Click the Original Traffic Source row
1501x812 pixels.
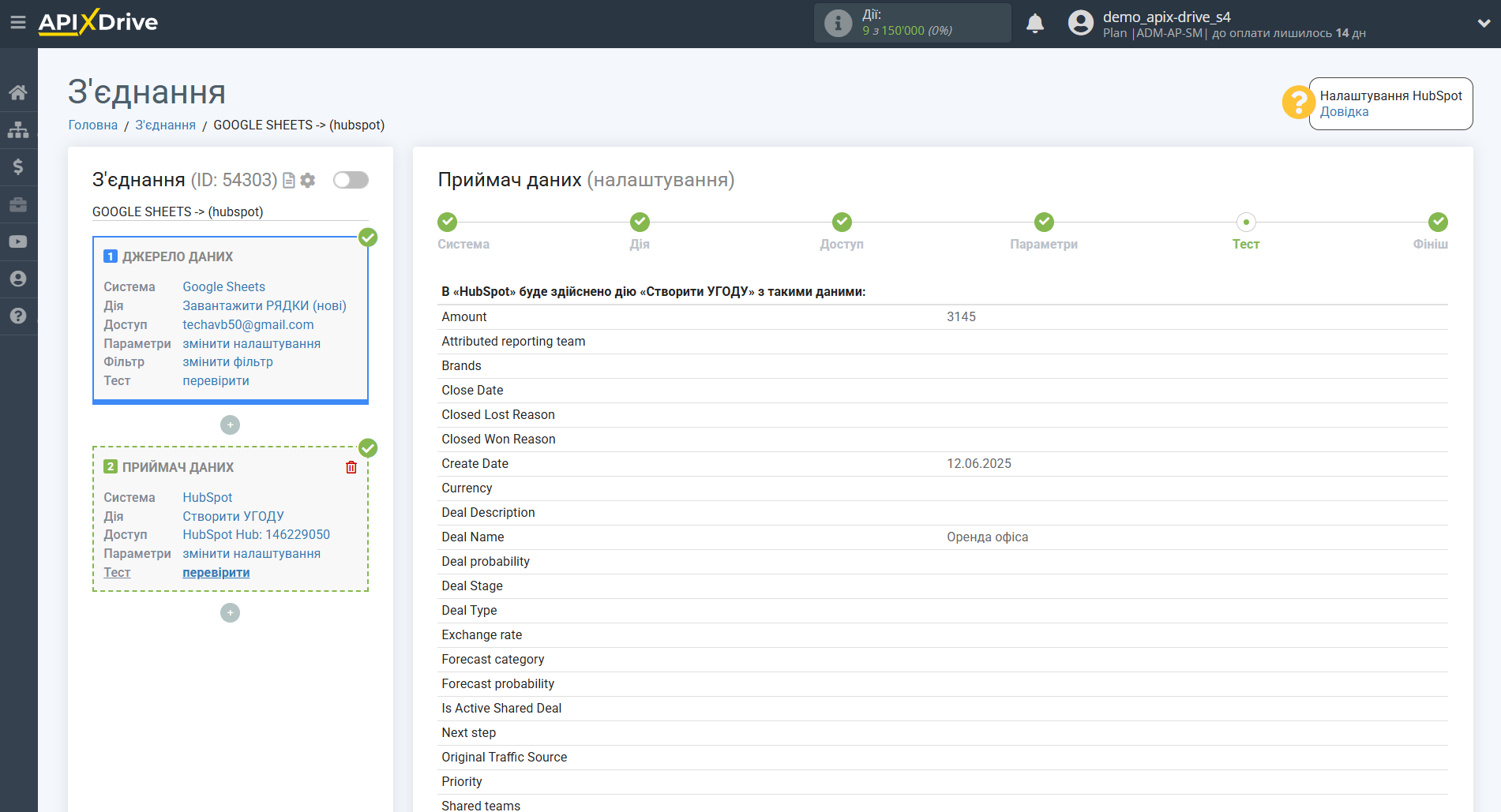tap(943, 757)
